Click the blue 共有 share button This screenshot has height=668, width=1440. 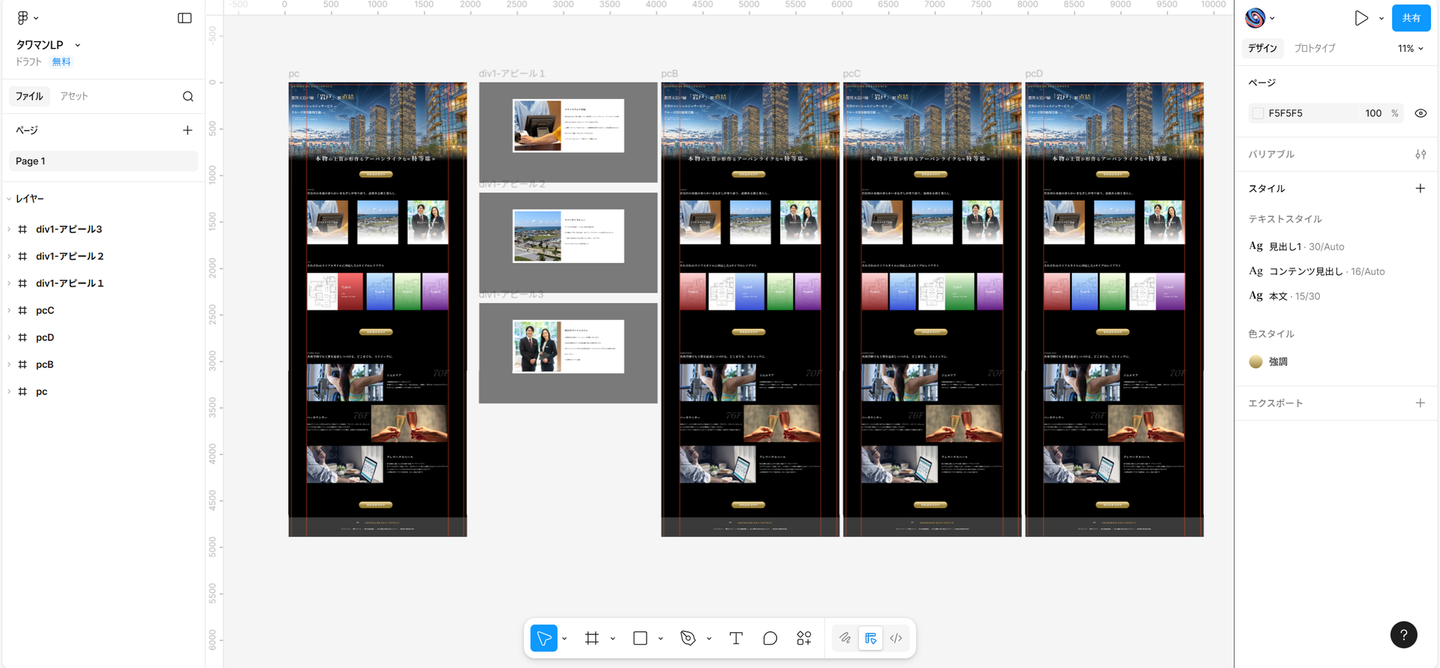(x=1411, y=18)
